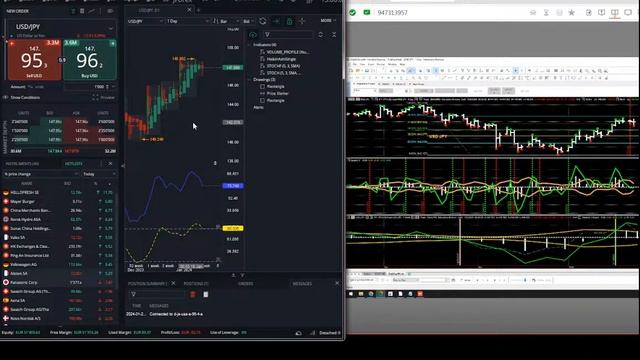The width and height of the screenshot is (640, 360).
Task: Click the remote window session ID 947313957
Action: pos(392,13)
